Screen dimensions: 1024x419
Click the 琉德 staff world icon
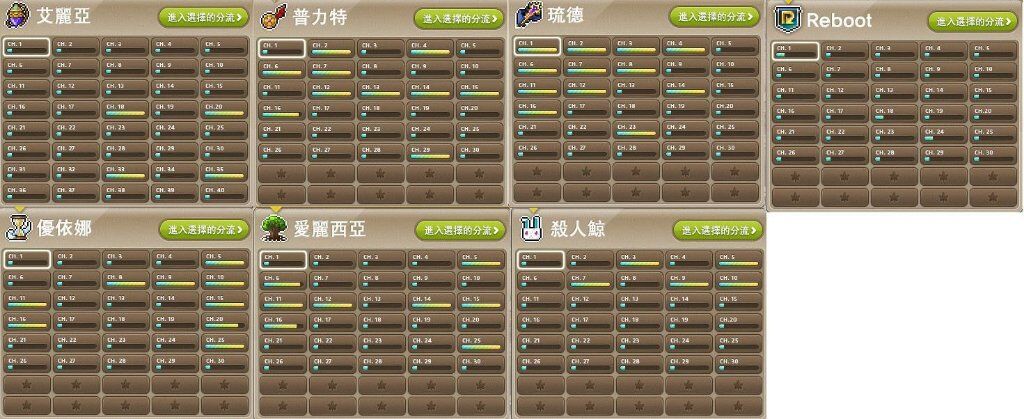coord(528,16)
